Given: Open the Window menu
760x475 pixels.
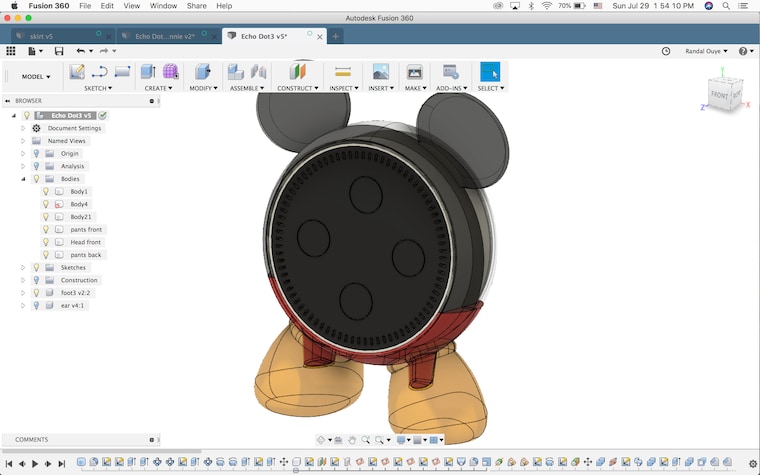Looking at the screenshot, I should click(x=163, y=6).
